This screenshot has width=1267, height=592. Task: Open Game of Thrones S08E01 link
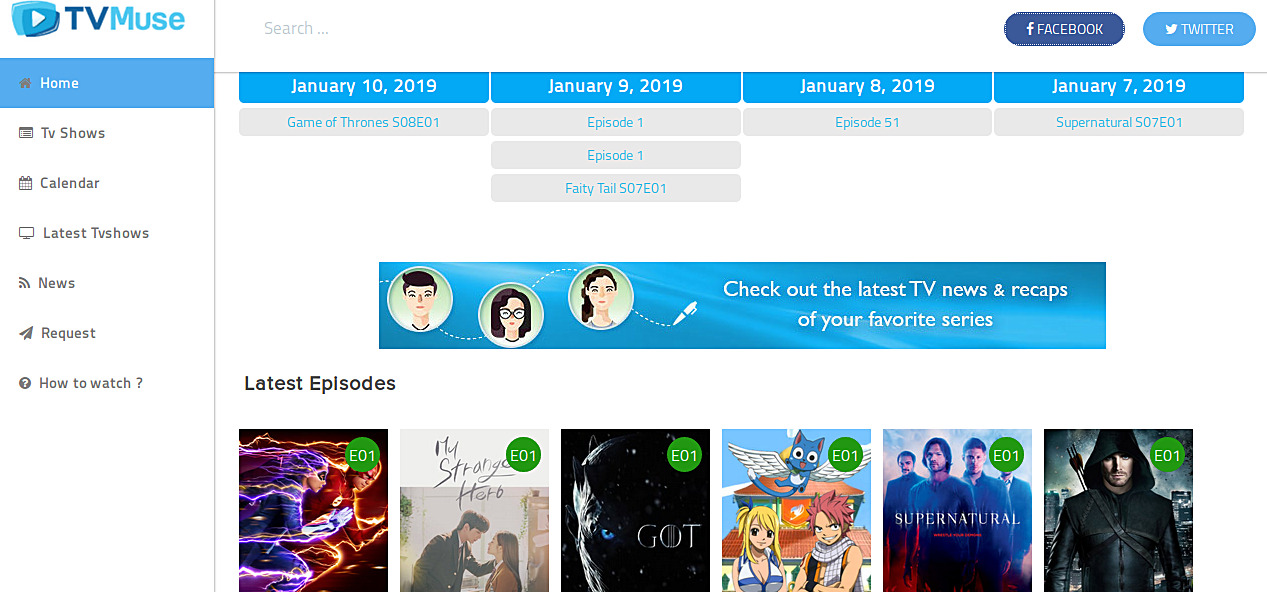click(364, 122)
